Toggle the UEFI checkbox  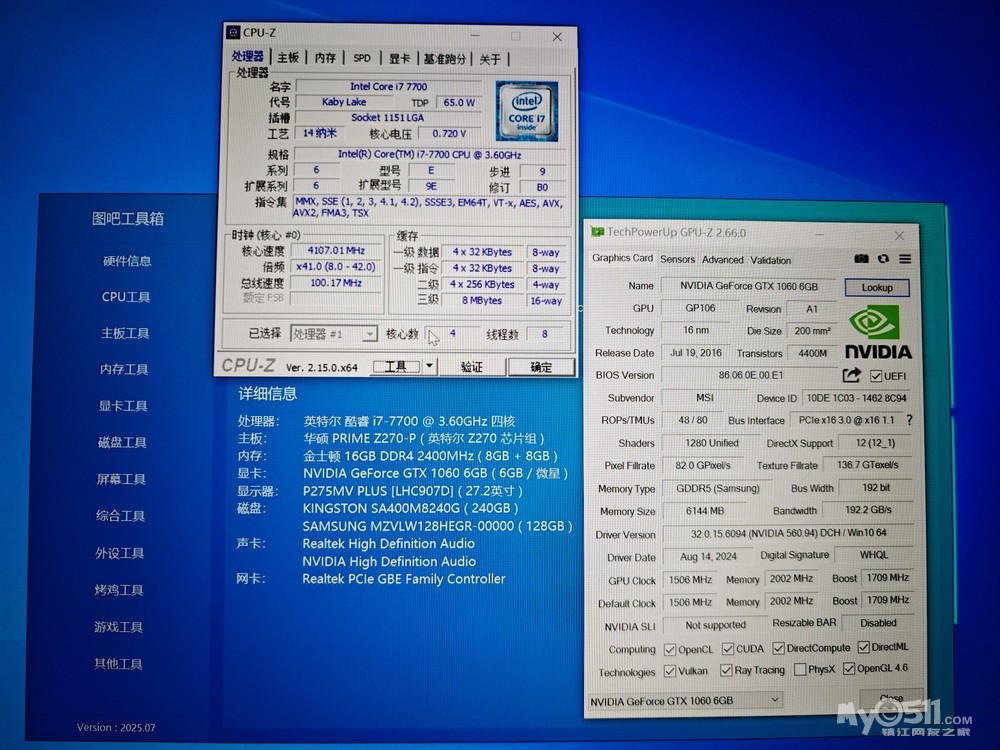point(876,376)
